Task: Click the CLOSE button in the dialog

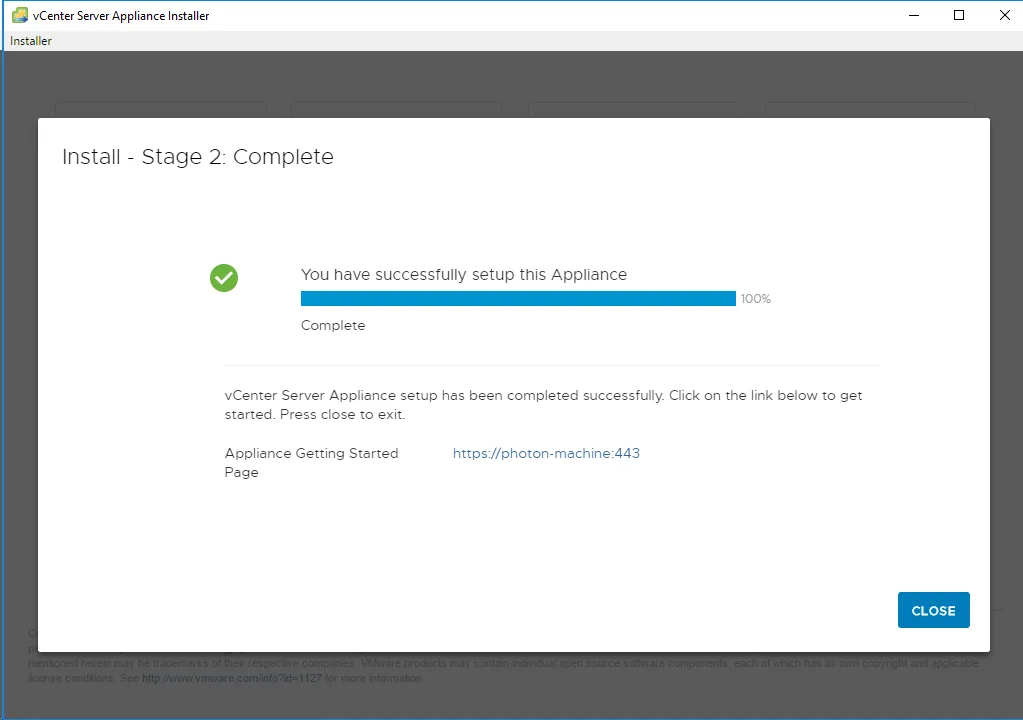Action: pyautogui.click(x=934, y=610)
